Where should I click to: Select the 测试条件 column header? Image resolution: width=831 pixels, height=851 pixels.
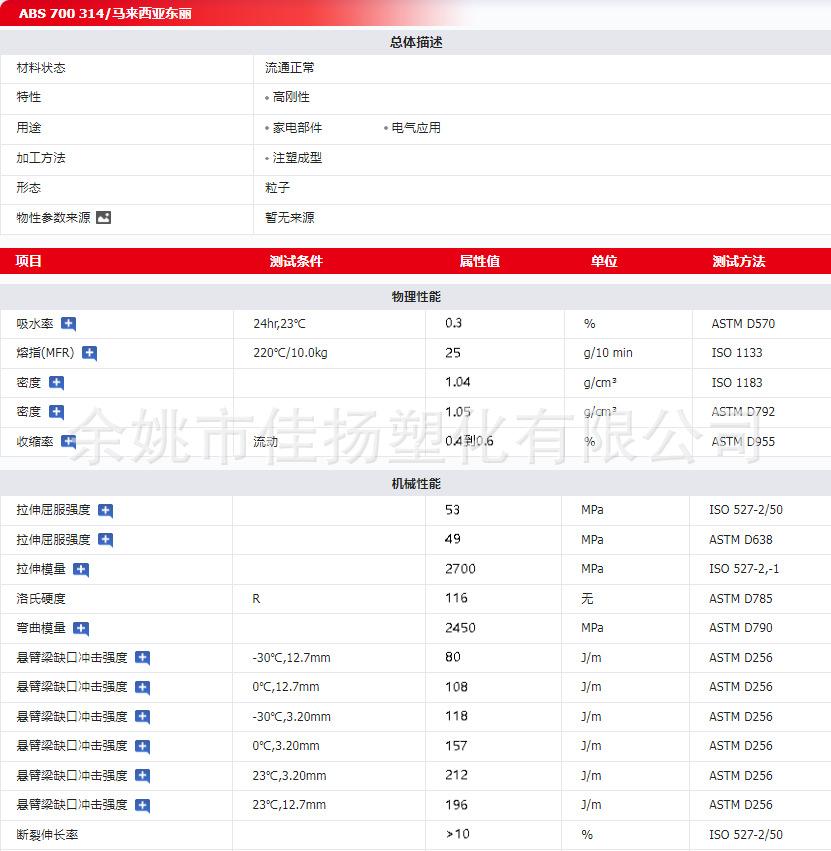(x=296, y=262)
